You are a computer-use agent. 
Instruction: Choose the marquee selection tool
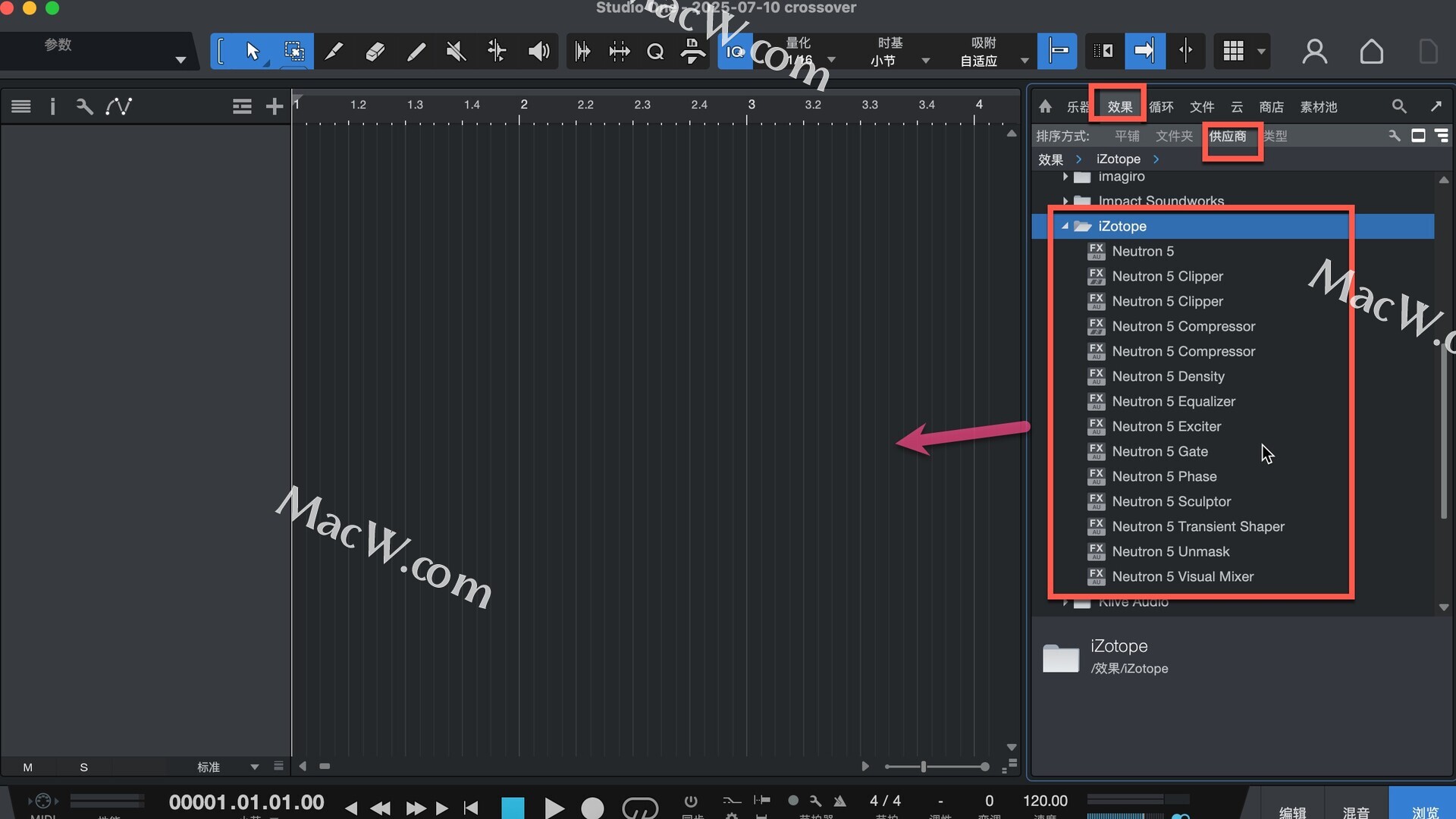294,52
